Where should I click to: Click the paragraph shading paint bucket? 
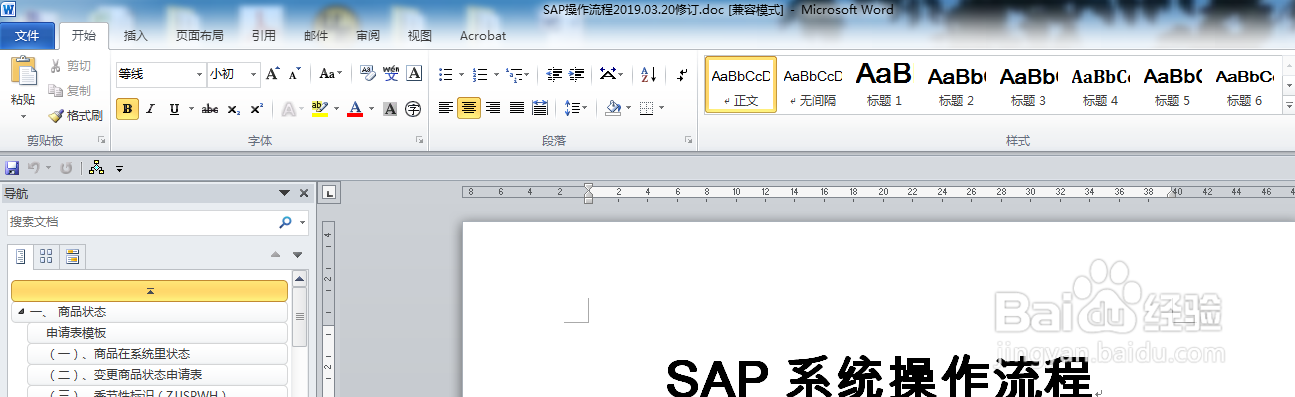[x=613, y=108]
